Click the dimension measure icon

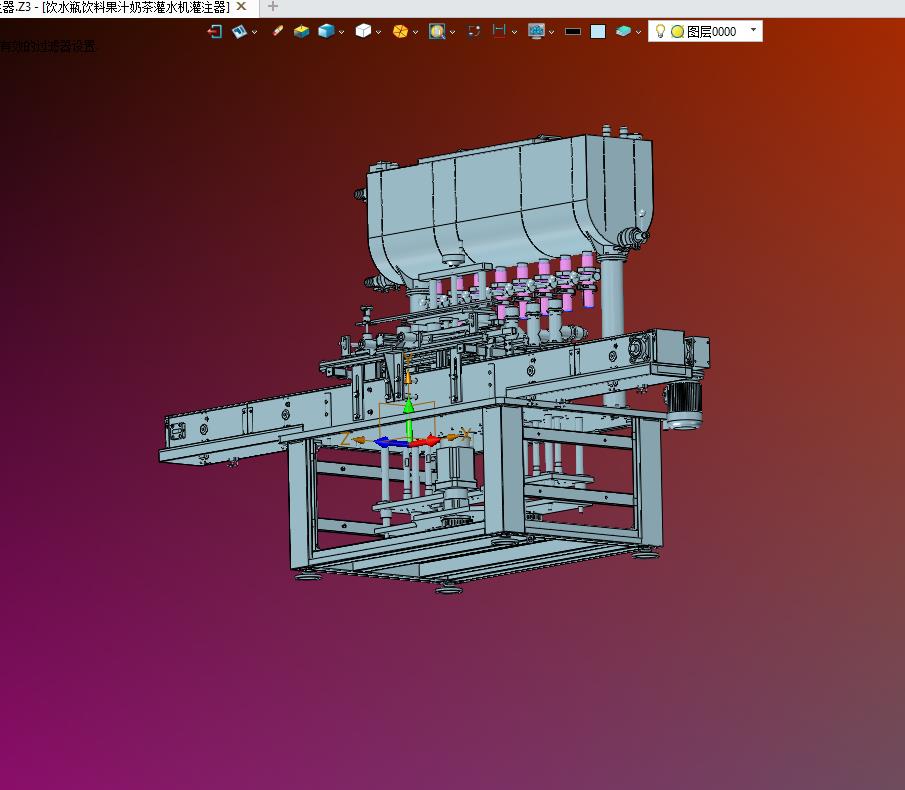(x=499, y=32)
